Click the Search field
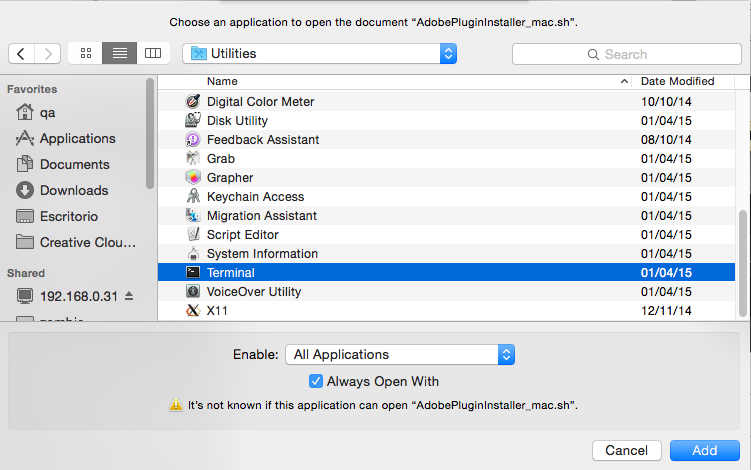Viewport: 751px width, 470px height. (x=626, y=54)
